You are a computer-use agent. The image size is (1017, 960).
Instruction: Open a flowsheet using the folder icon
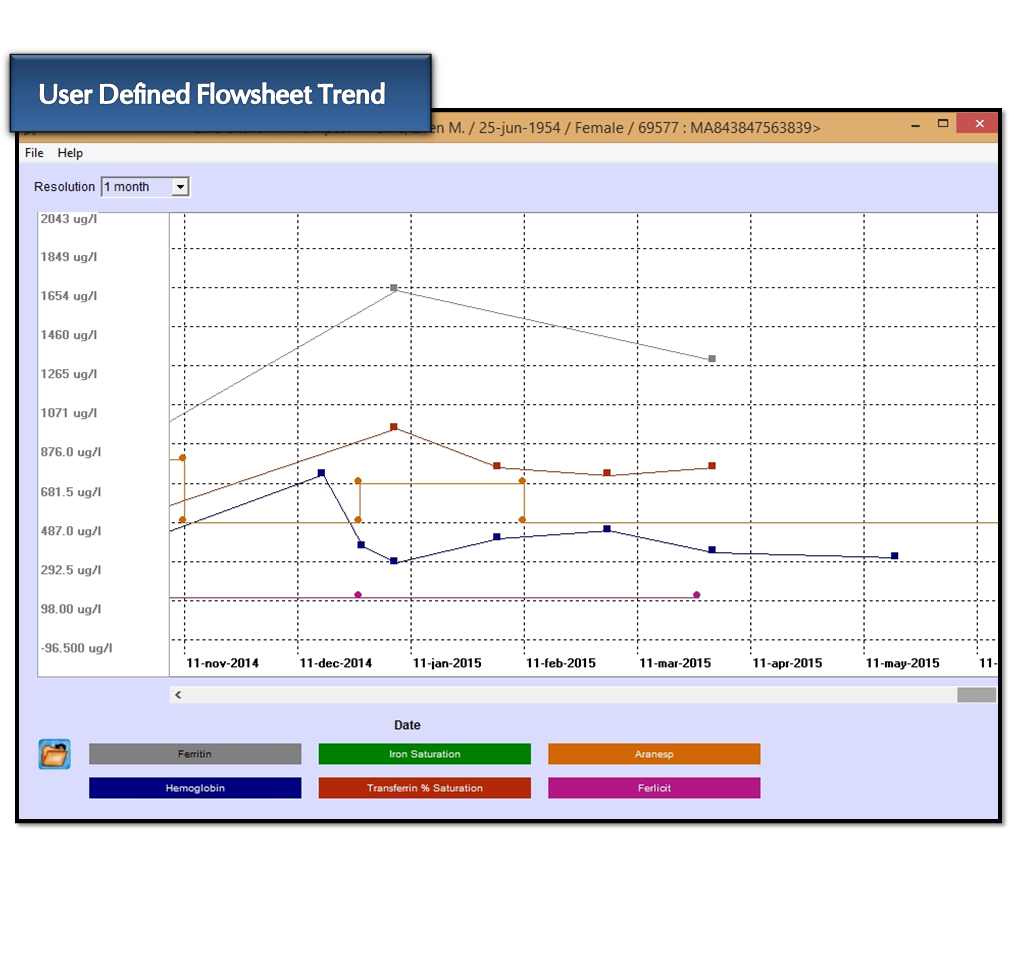click(x=54, y=754)
